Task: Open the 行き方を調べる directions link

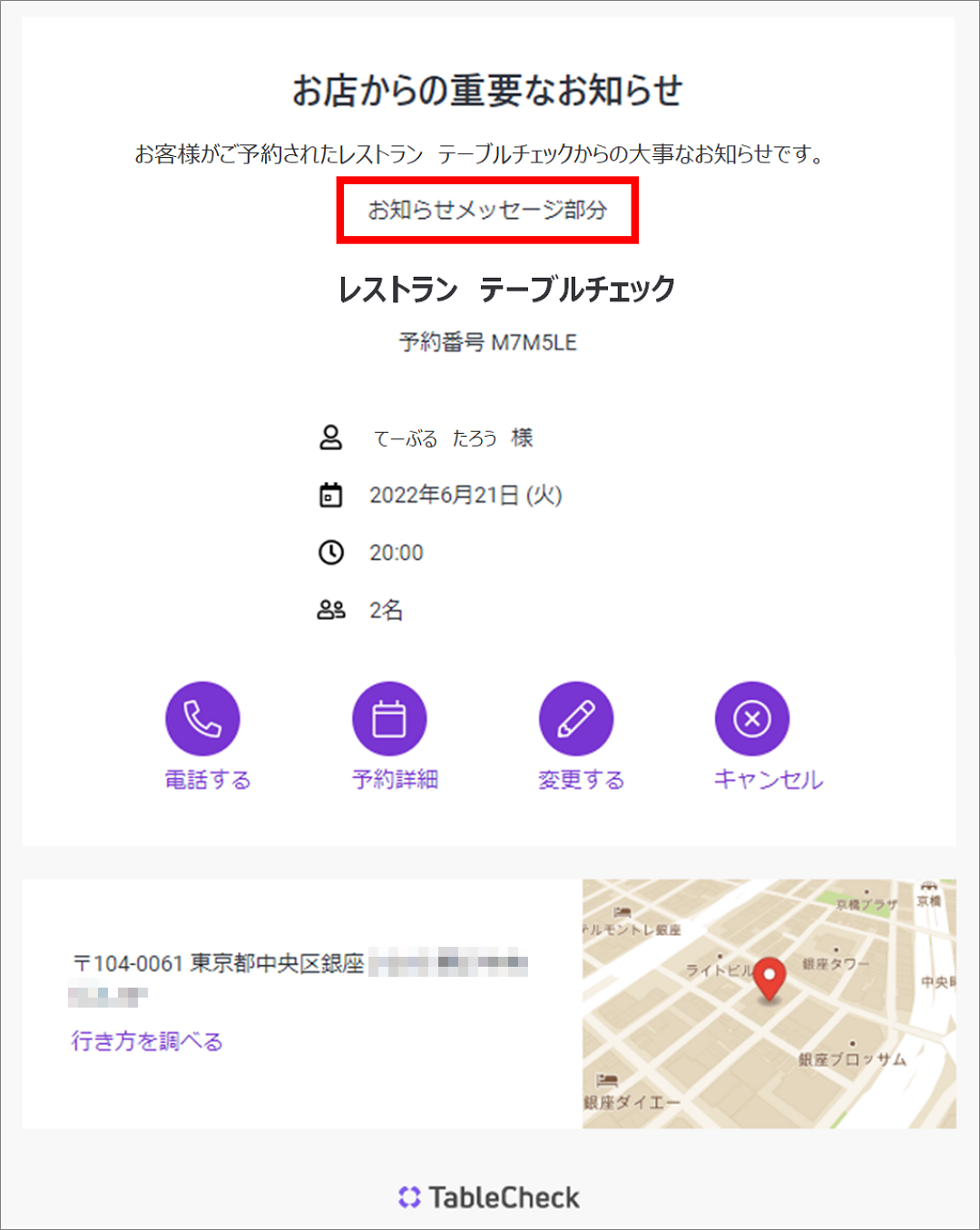Action: pos(147,1040)
